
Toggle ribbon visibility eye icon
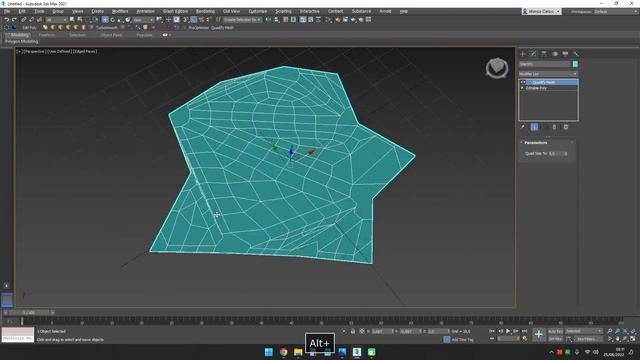pos(165,35)
